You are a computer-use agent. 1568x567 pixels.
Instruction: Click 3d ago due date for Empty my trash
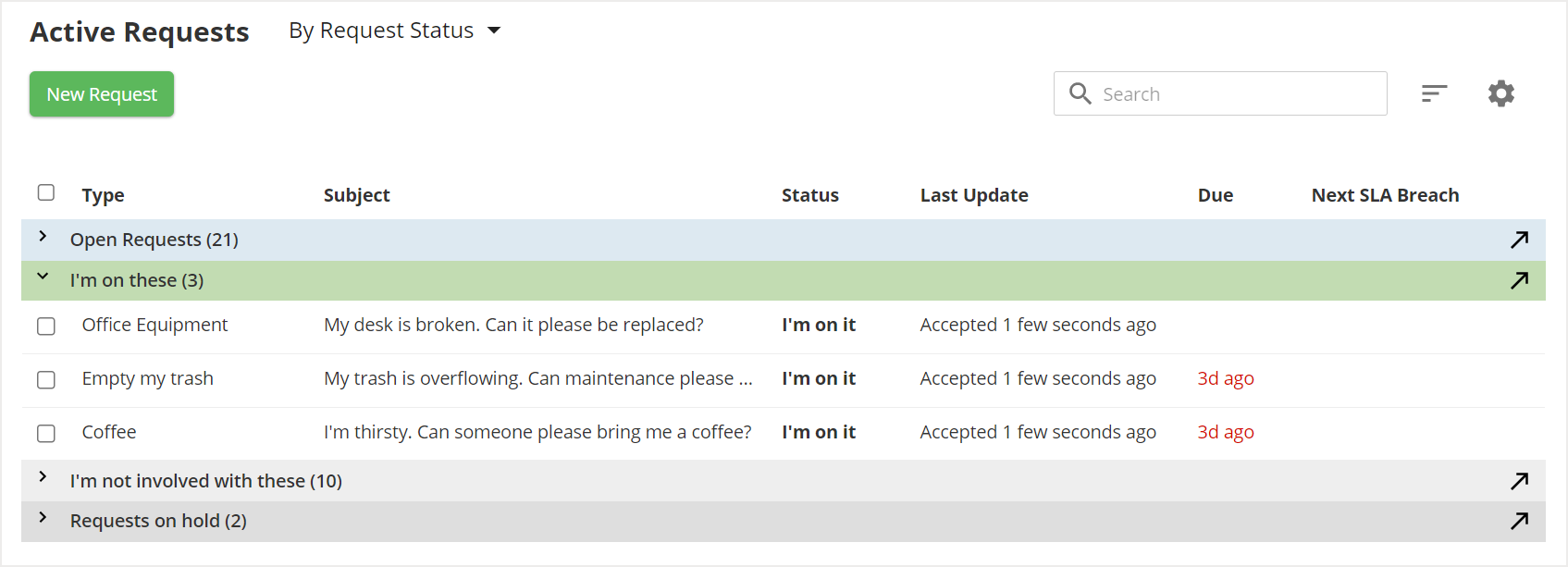point(1226,378)
